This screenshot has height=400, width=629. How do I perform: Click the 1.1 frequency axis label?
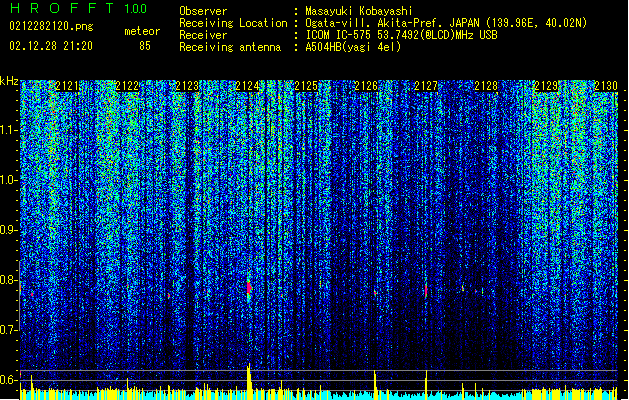9,130
